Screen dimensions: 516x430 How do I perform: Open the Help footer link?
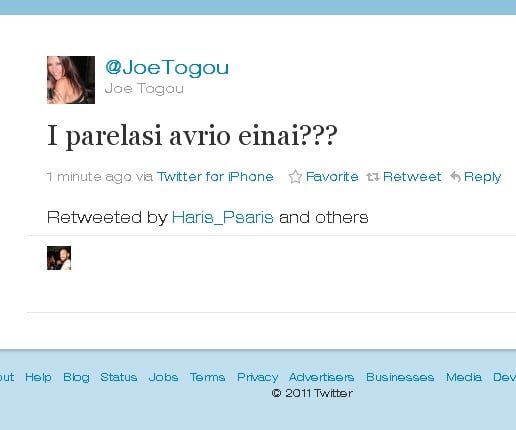(38, 377)
